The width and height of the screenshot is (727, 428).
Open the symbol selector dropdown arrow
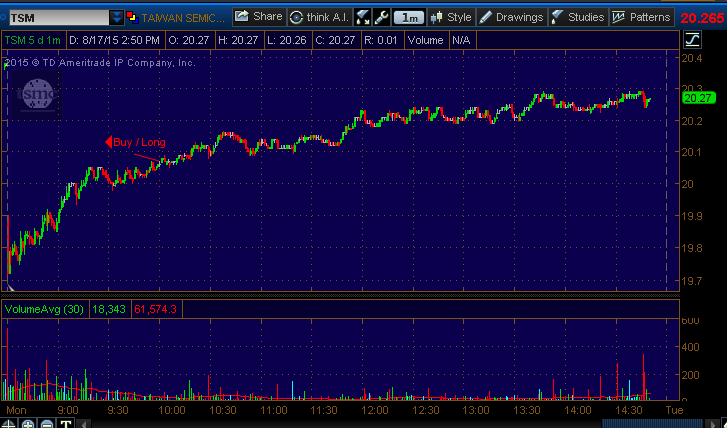(117, 18)
